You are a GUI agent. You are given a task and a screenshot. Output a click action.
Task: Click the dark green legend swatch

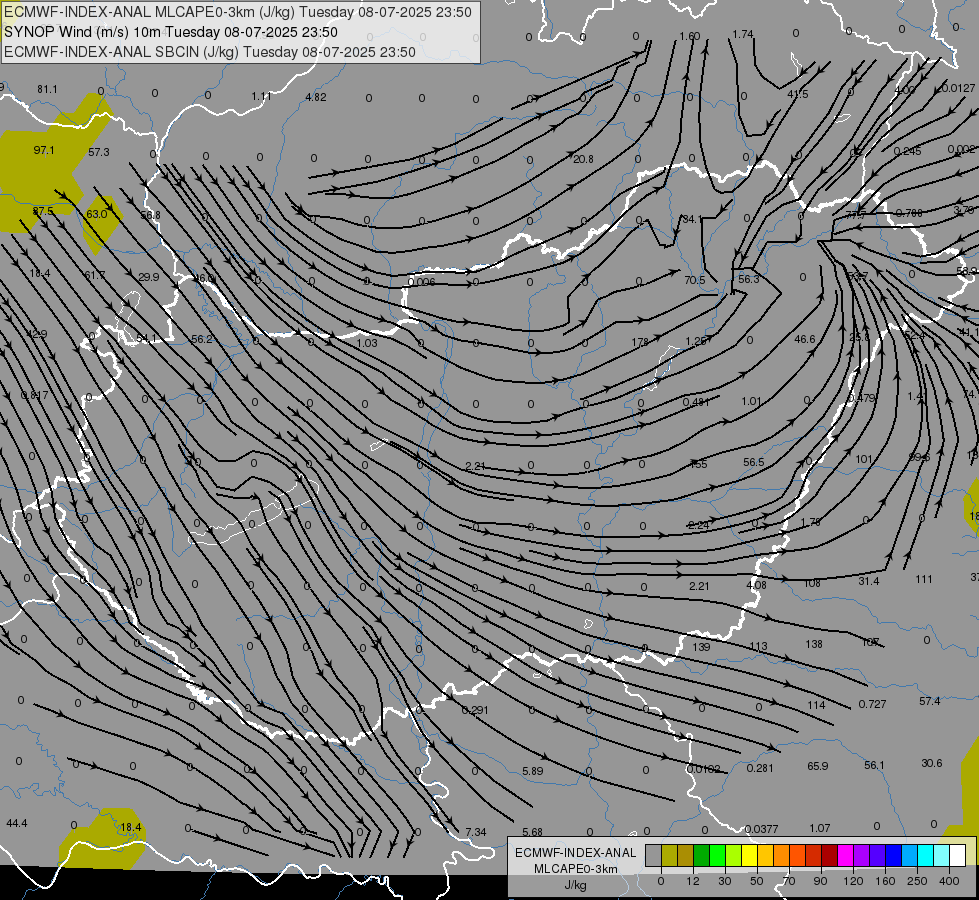coord(701,856)
